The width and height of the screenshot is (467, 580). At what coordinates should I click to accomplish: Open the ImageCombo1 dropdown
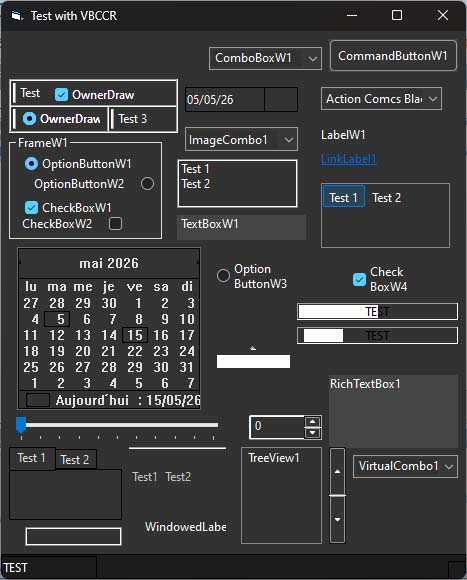[289, 140]
